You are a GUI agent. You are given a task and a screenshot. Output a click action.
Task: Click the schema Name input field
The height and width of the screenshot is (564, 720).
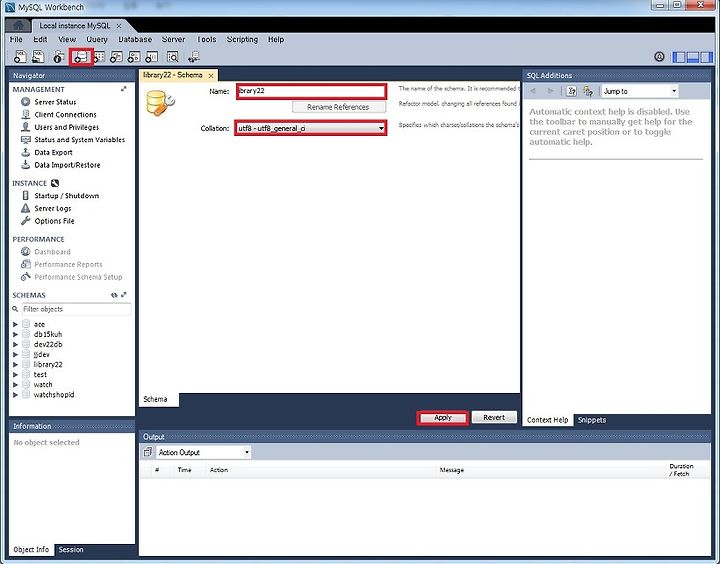pyautogui.click(x=311, y=91)
